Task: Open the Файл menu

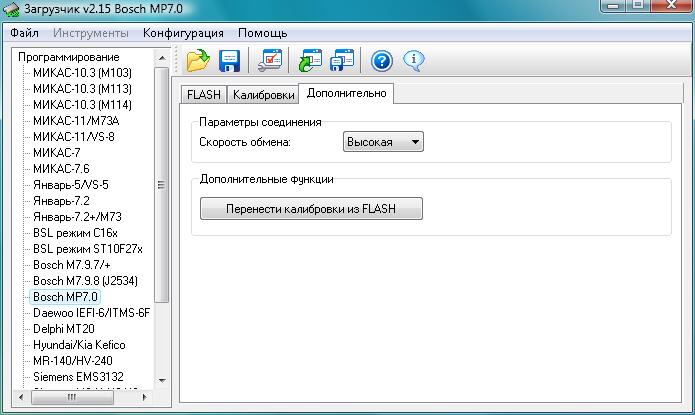Action: pyautogui.click(x=24, y=33)
